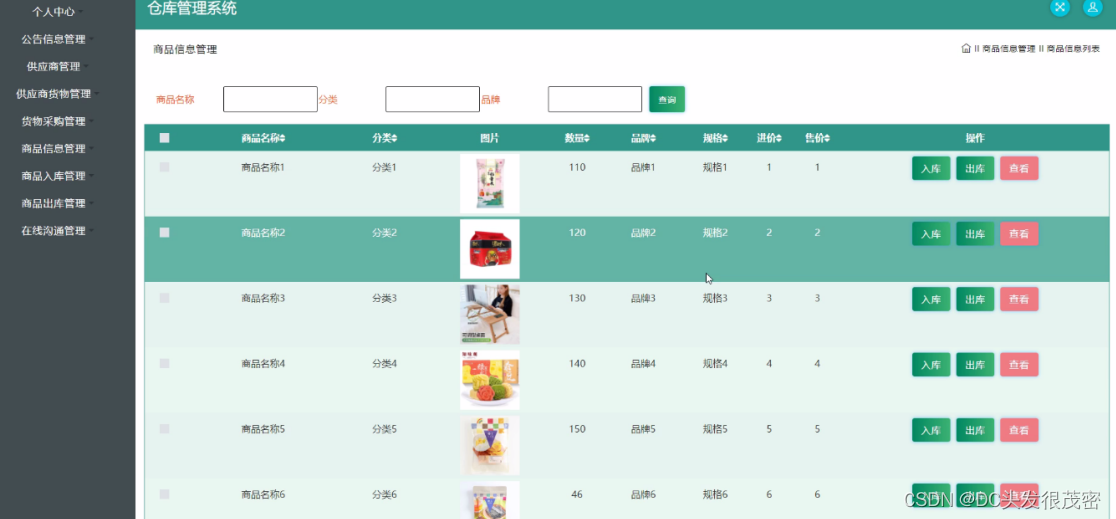Select the quantity value 150

click(x=577, y=429)
